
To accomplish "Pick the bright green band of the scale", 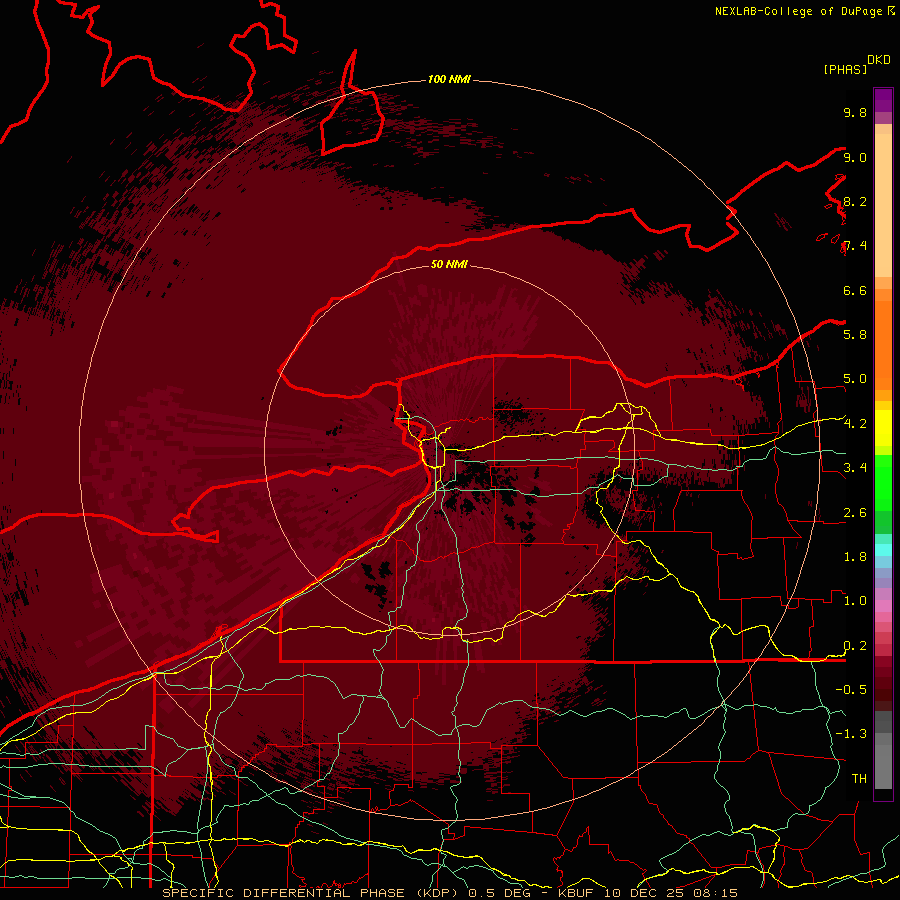I will (883, 482).
